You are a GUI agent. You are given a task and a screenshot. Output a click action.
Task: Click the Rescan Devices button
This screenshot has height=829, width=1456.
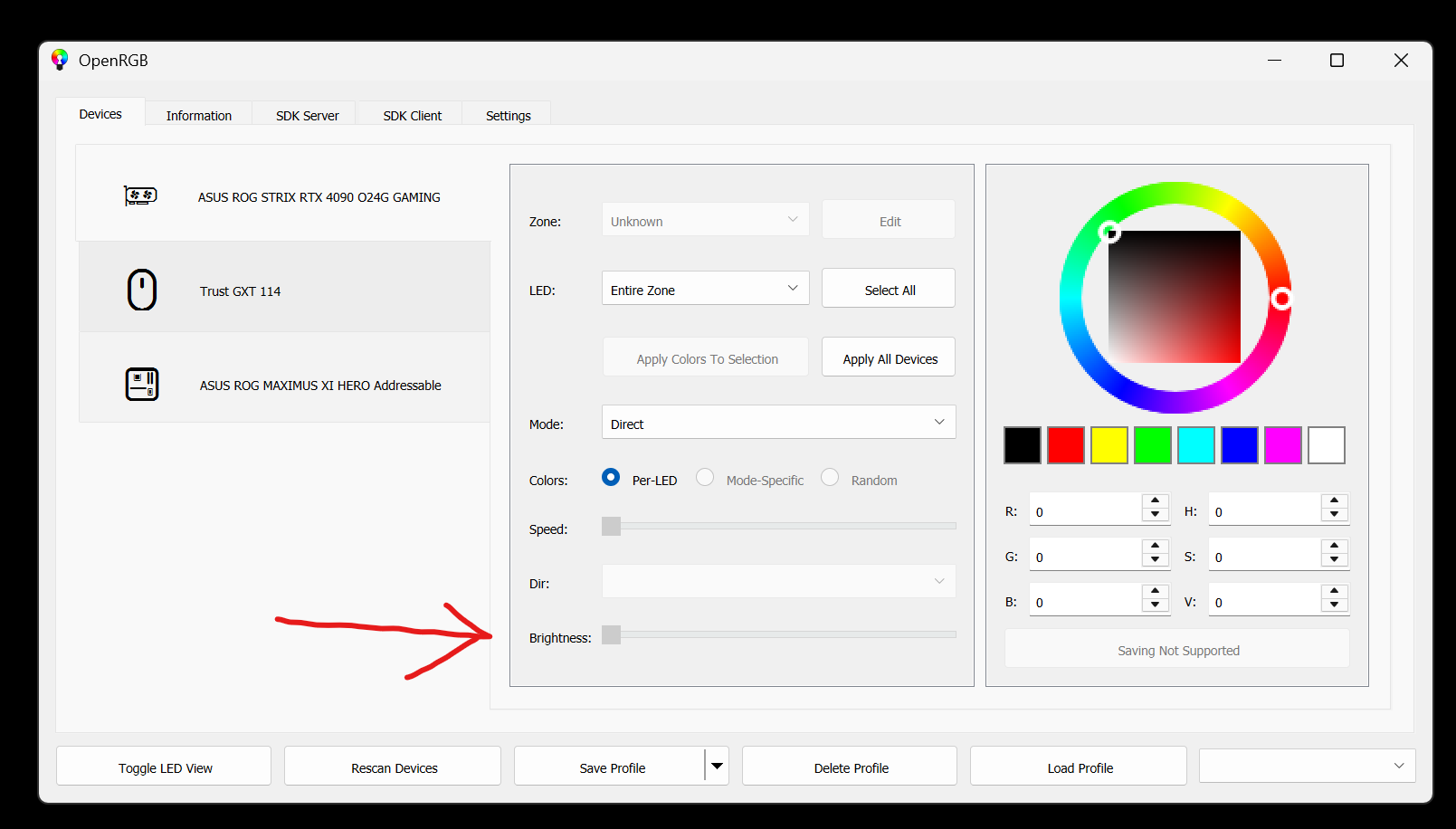click(x=393, y=766)
